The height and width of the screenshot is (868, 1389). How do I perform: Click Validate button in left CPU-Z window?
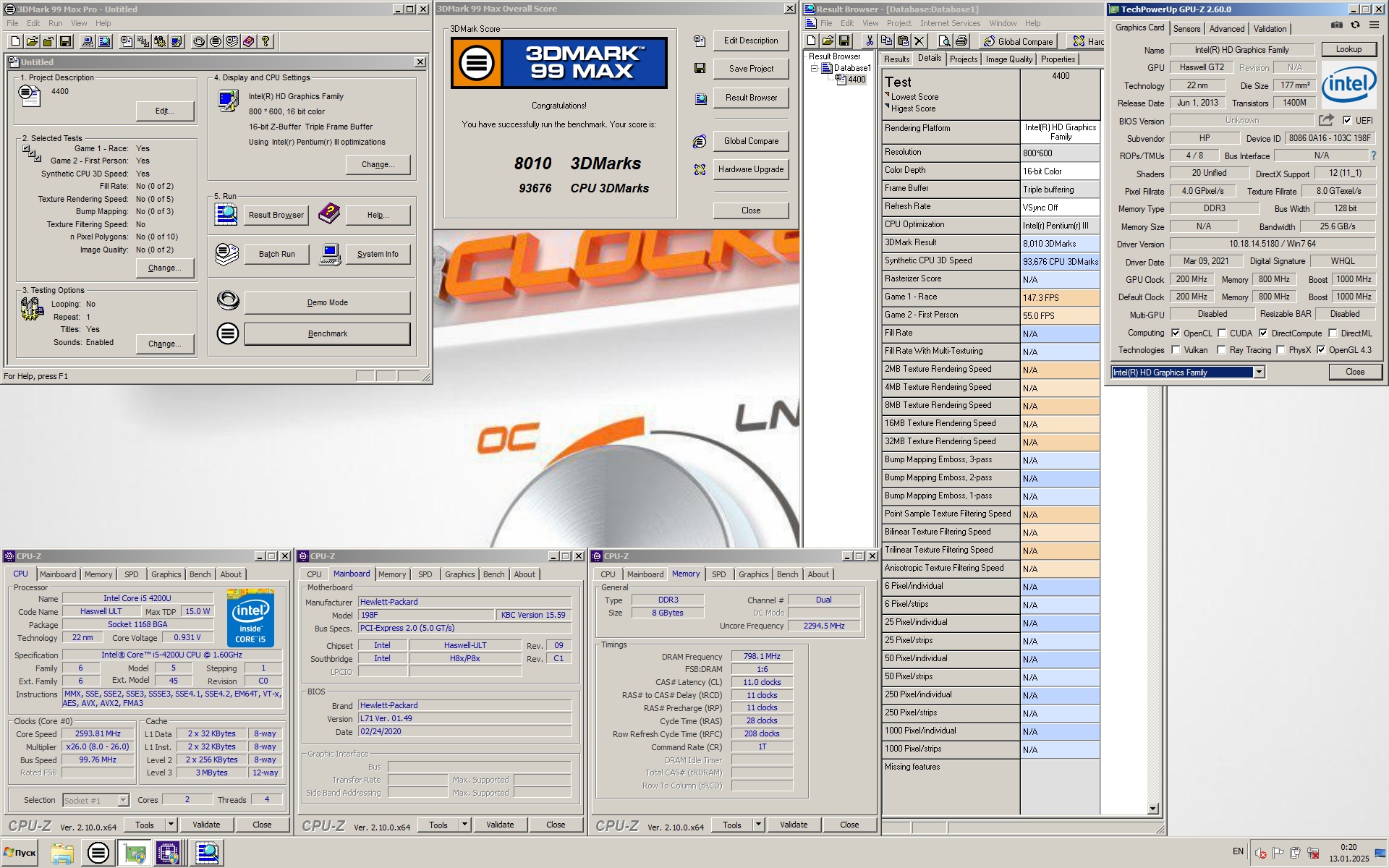point(206,825)
